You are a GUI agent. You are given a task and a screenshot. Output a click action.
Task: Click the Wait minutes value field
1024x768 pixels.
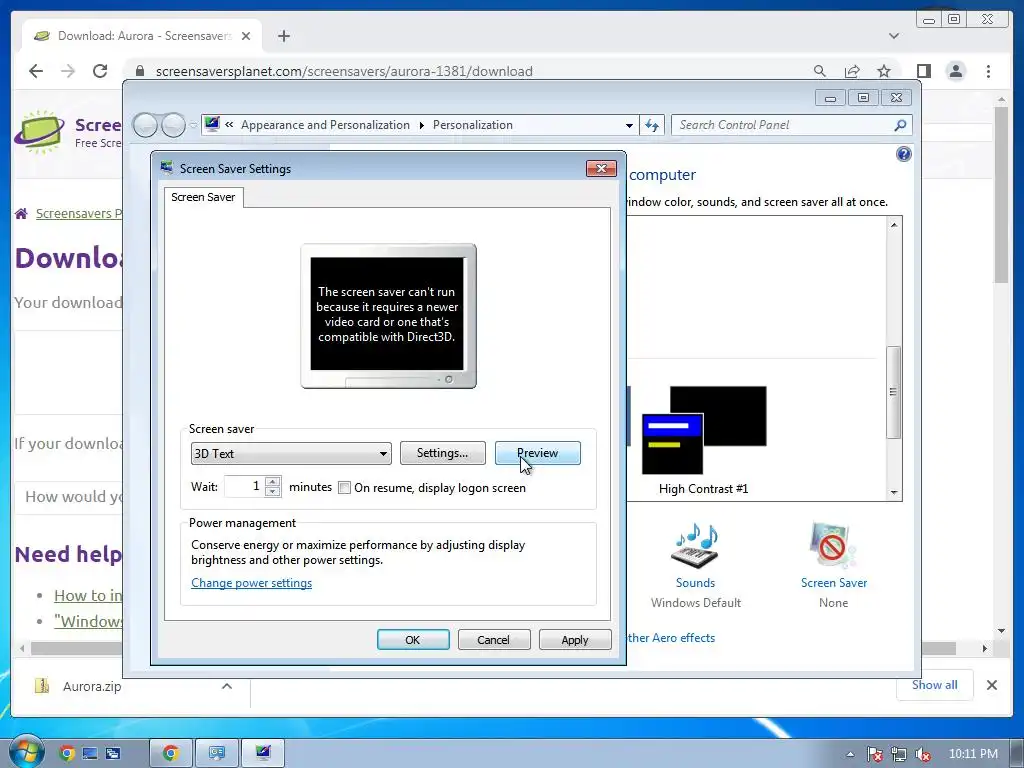pos(245,487)
